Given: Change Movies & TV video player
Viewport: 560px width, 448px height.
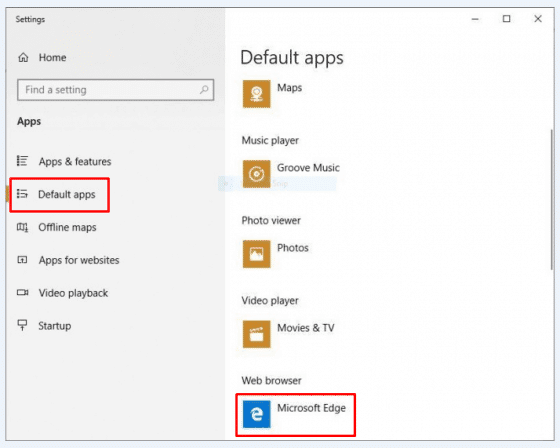Looking at the screenshot, I should (x=306, y=328).
